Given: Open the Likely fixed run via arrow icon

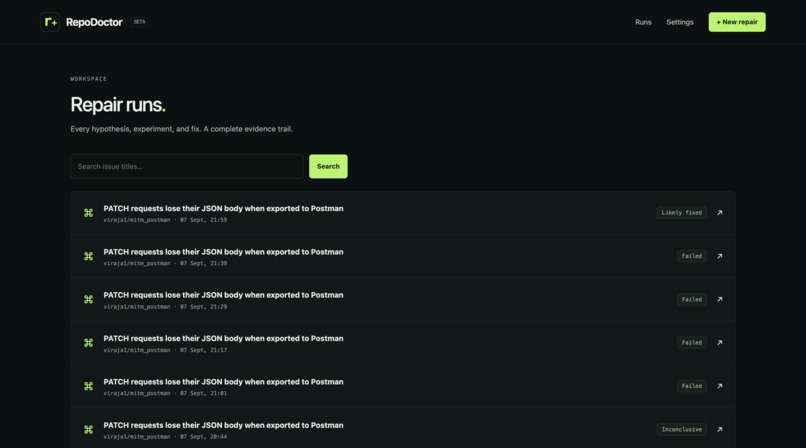Looking at the screenshot, I should tap(720, 213).
